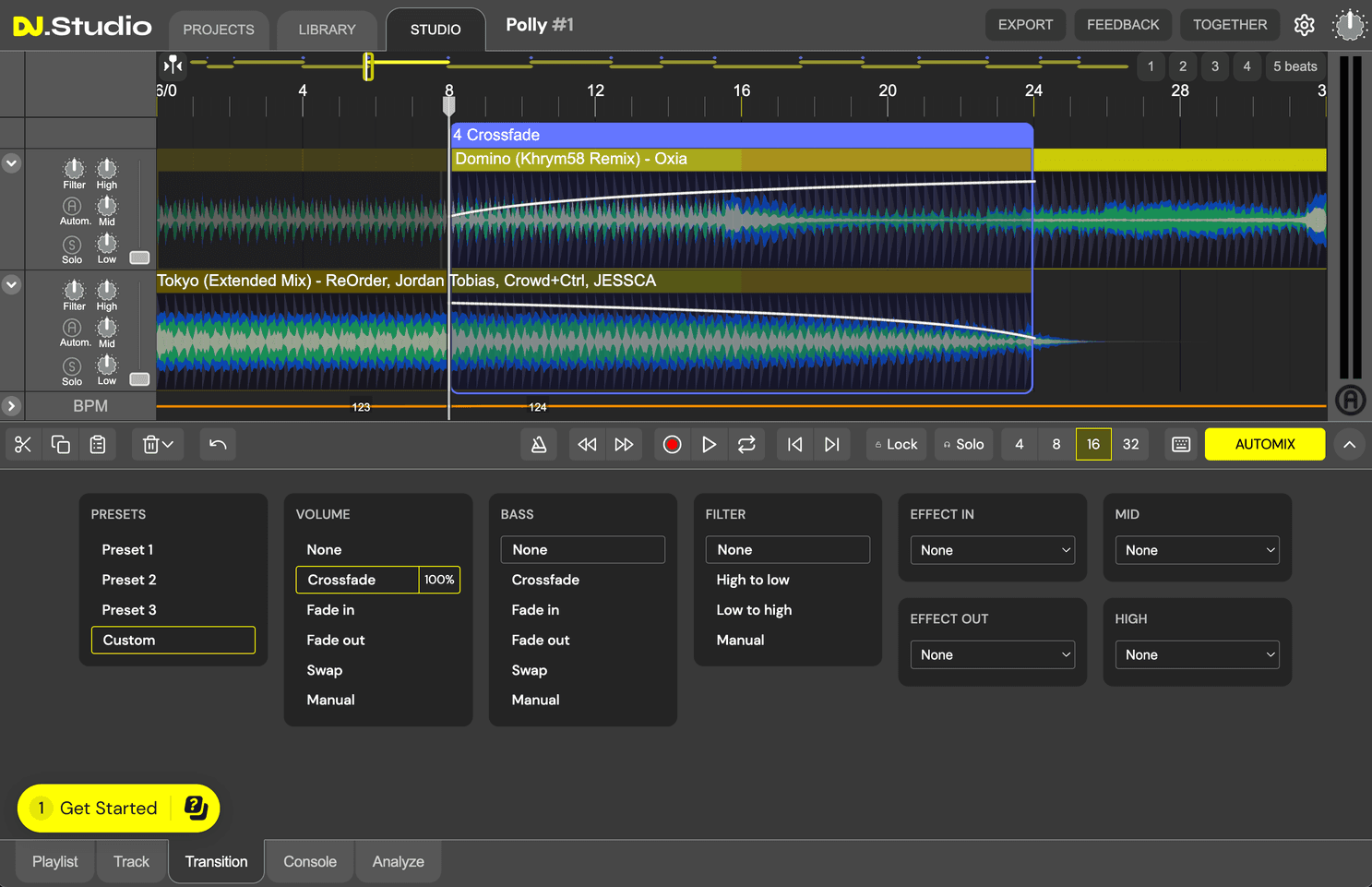1372x887 pixels.
Task: Click the Tokyo track High knob
Action: (107, 290)
